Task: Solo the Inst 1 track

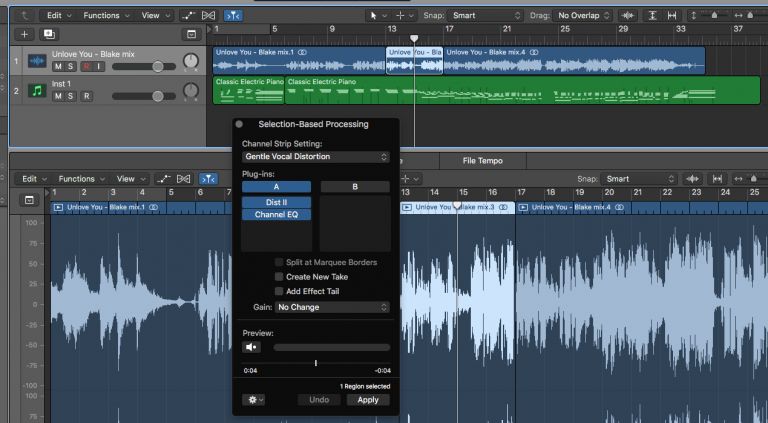Action: coord(71,96)
